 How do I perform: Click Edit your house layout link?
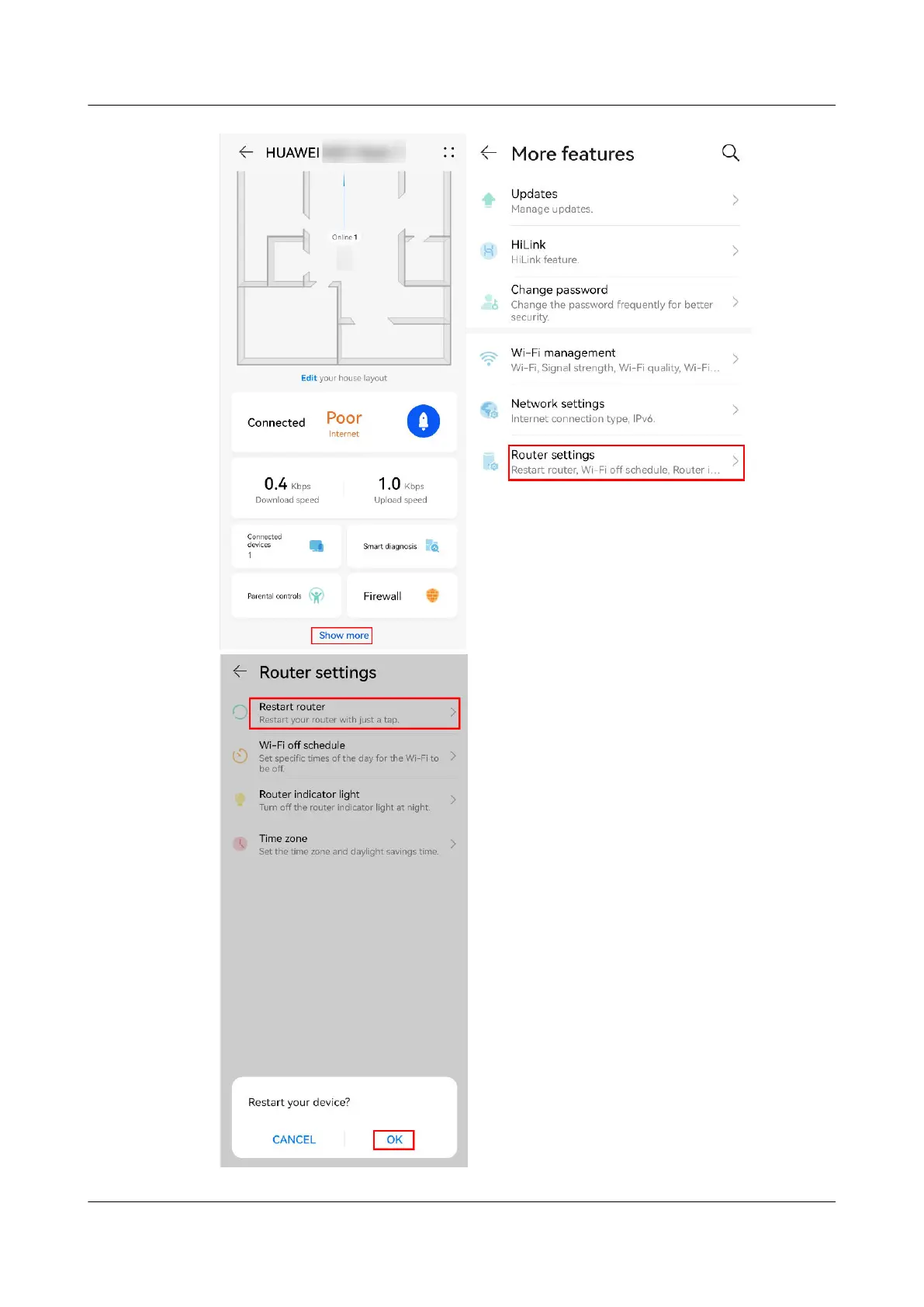344,378
